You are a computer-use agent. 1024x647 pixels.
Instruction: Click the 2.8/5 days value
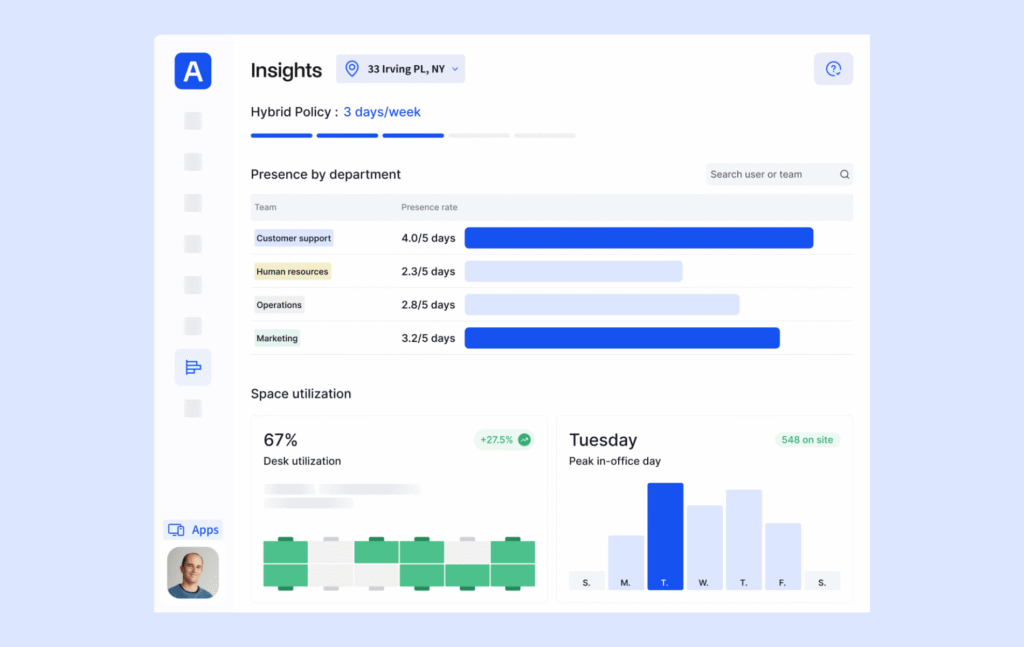(428, 305)
